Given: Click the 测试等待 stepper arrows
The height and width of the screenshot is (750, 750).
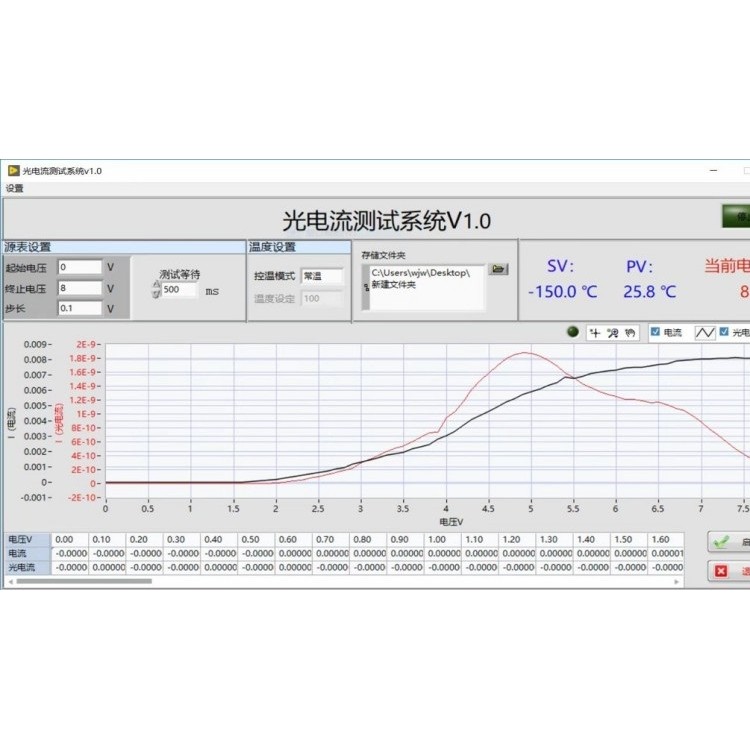Looking at the screenshot, I should click(155, 290).
